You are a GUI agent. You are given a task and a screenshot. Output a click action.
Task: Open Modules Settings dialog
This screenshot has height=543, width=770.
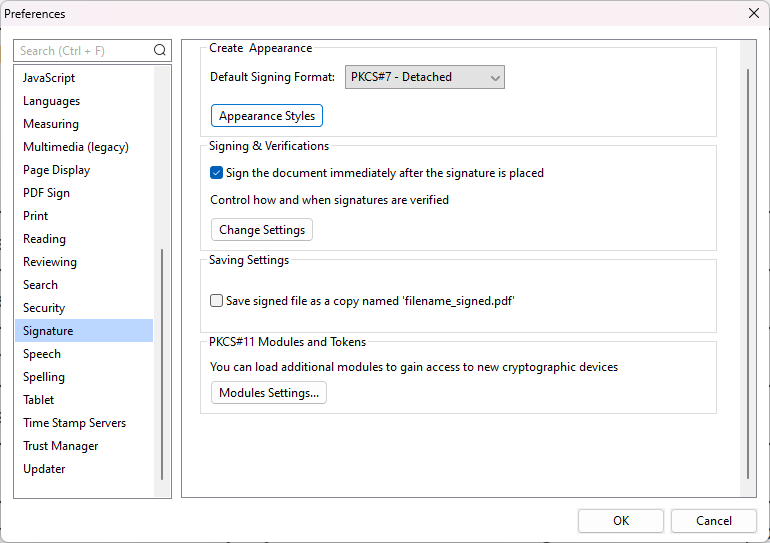[x=269, y=393]
